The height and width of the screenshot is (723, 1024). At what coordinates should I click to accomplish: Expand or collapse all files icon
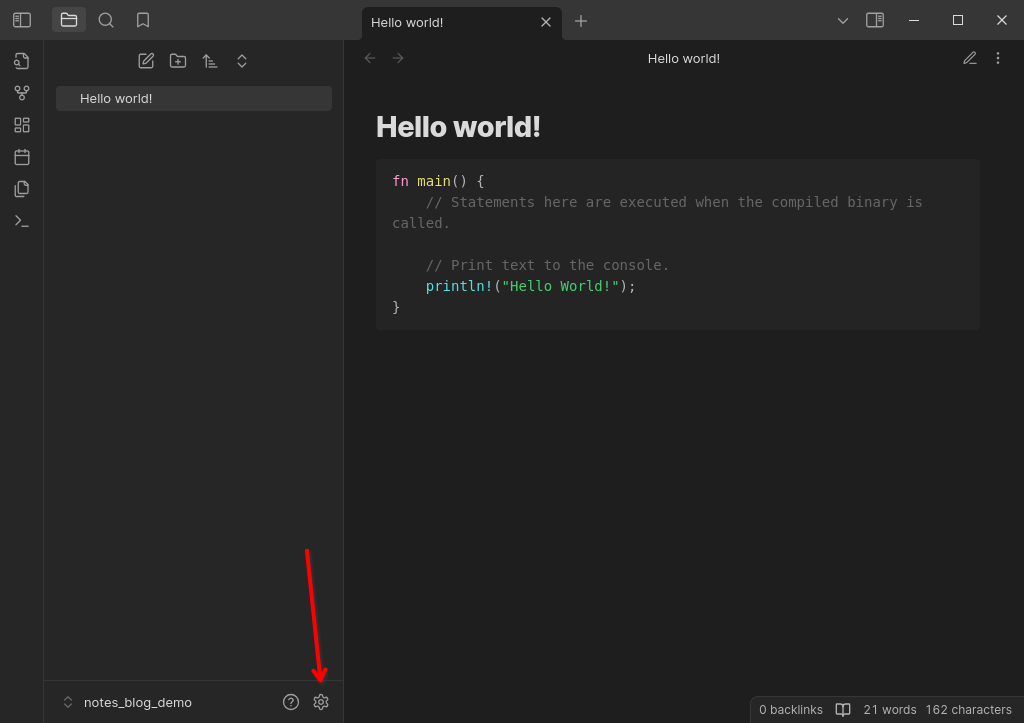tap(242, 61)
